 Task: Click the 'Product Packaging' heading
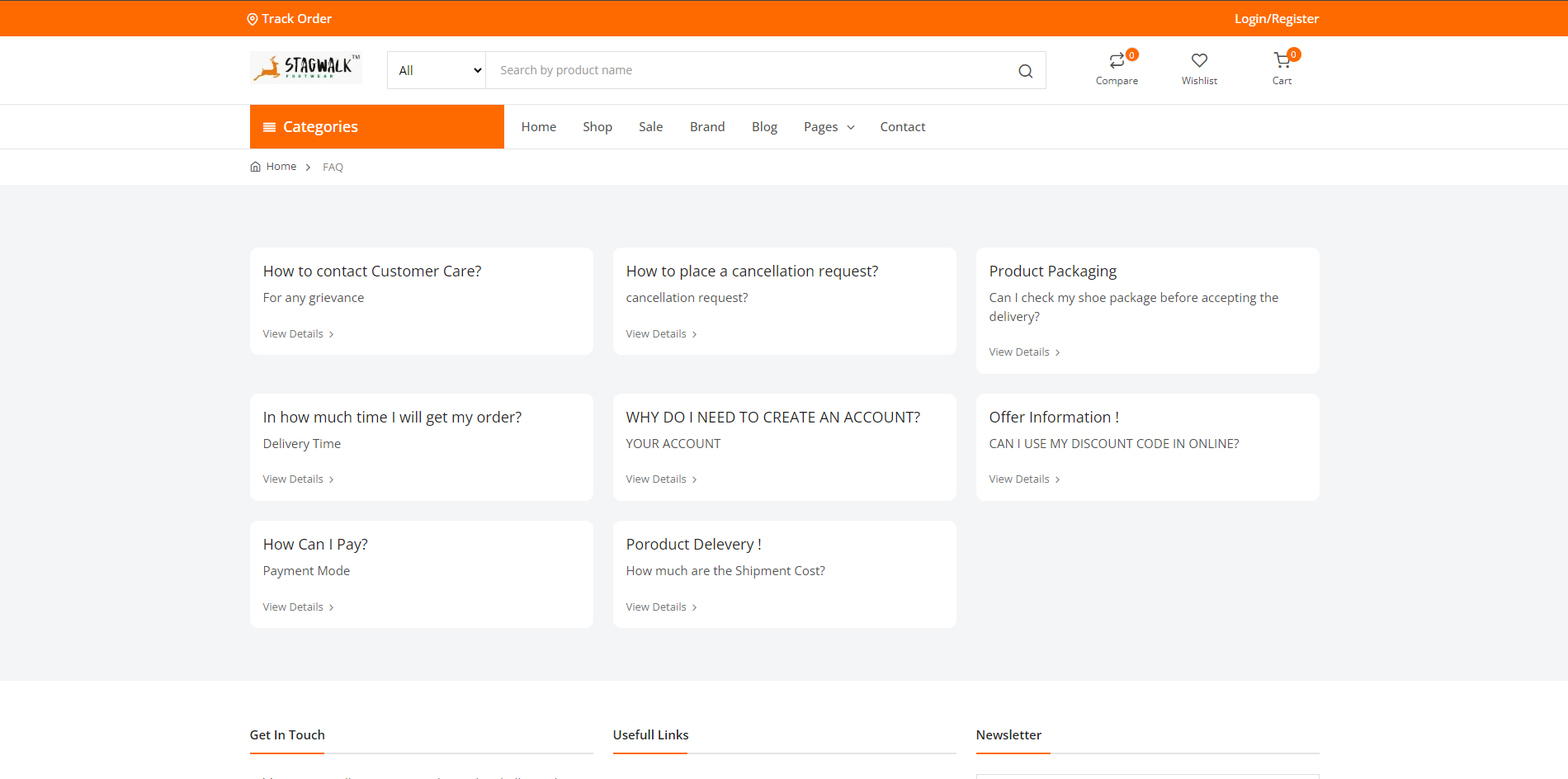[x=1053, y=271]
